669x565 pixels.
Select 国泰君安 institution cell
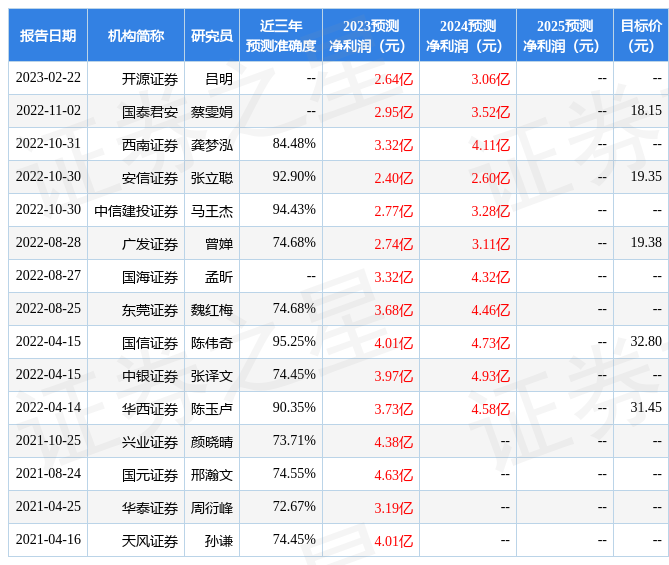click(x=150, y=112)
